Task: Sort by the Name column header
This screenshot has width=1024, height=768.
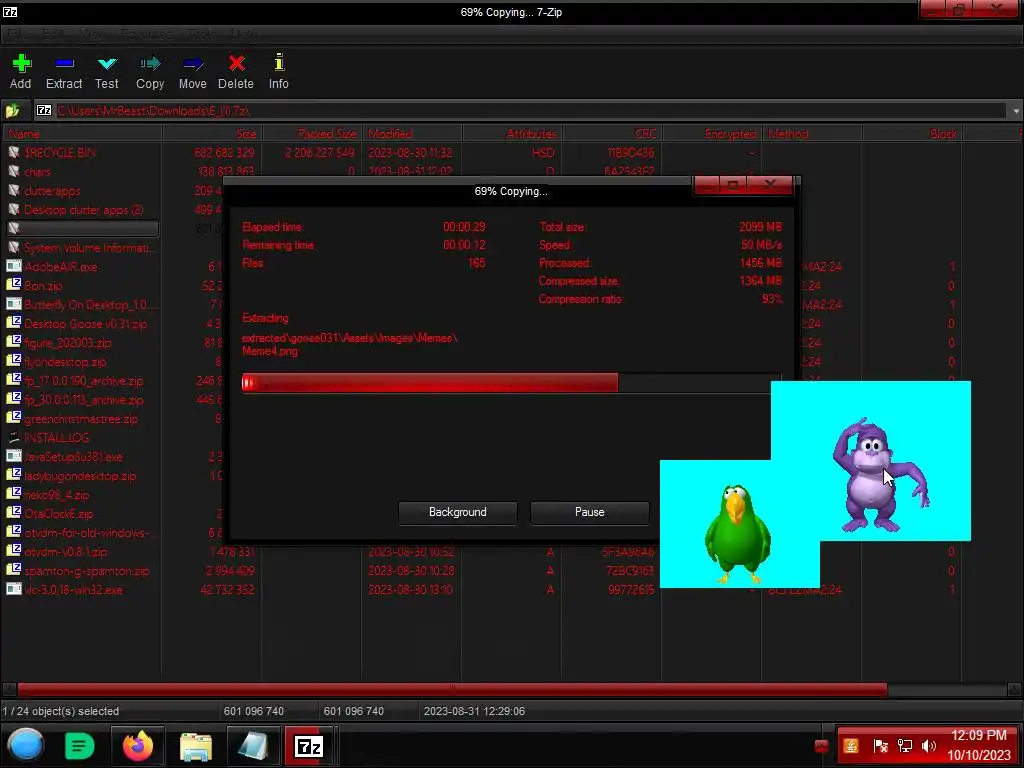Action: click(x=82, y=134)
